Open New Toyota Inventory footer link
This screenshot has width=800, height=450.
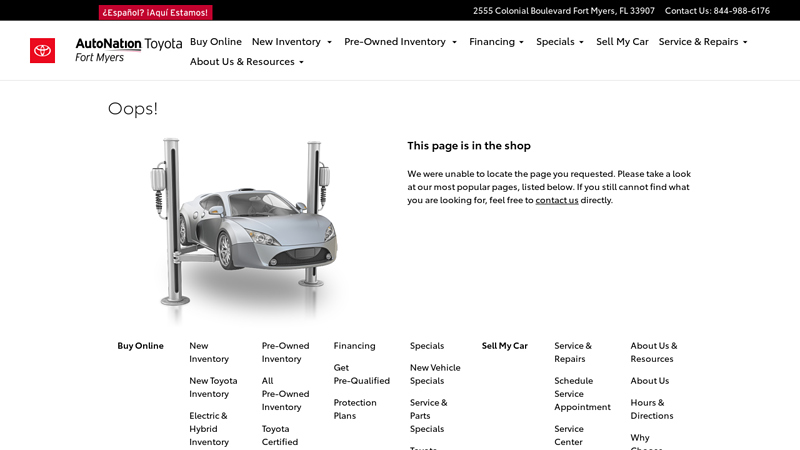[213, 387]
